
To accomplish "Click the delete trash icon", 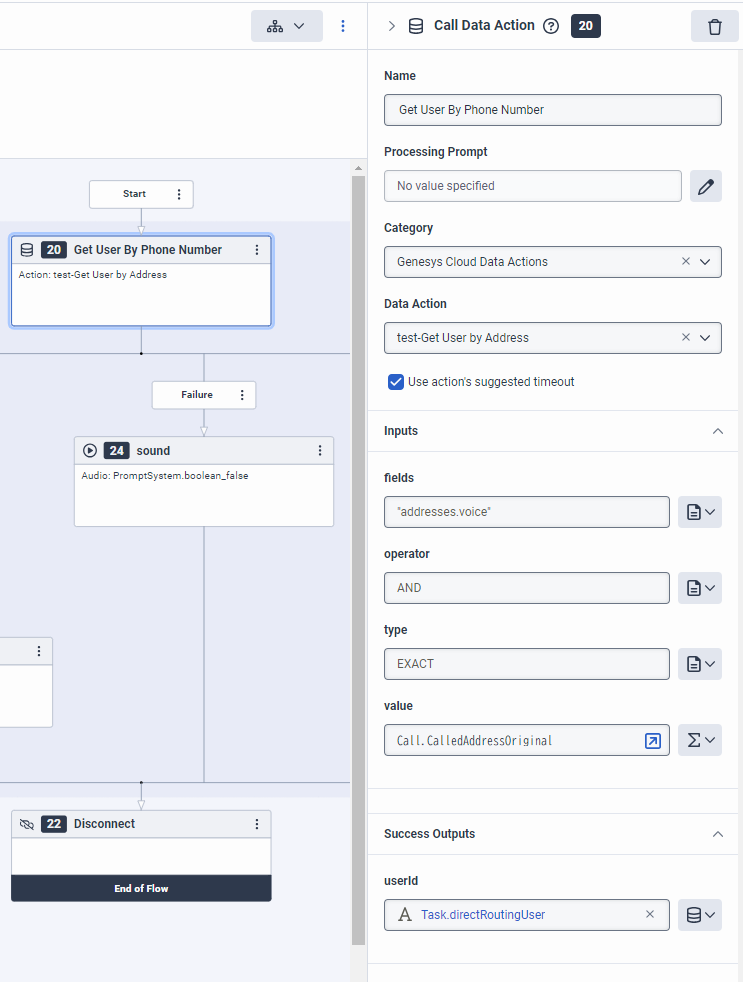I will pos(714,26).
